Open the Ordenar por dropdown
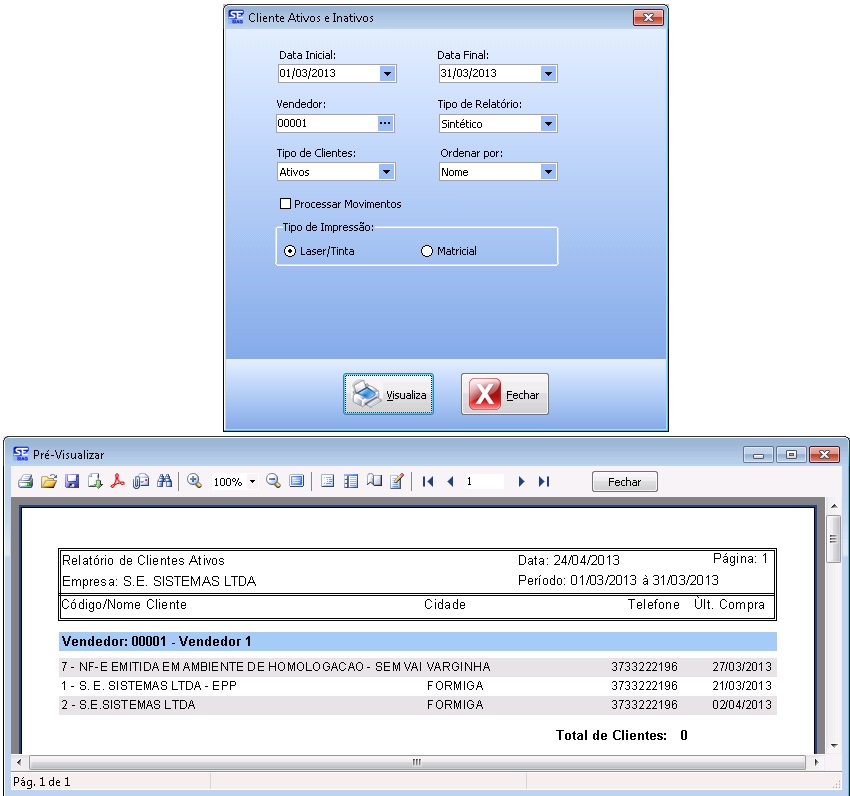Image resolution: width=850 pixels, height=796 pixels. pyautogui.click(x=547, y=172)
